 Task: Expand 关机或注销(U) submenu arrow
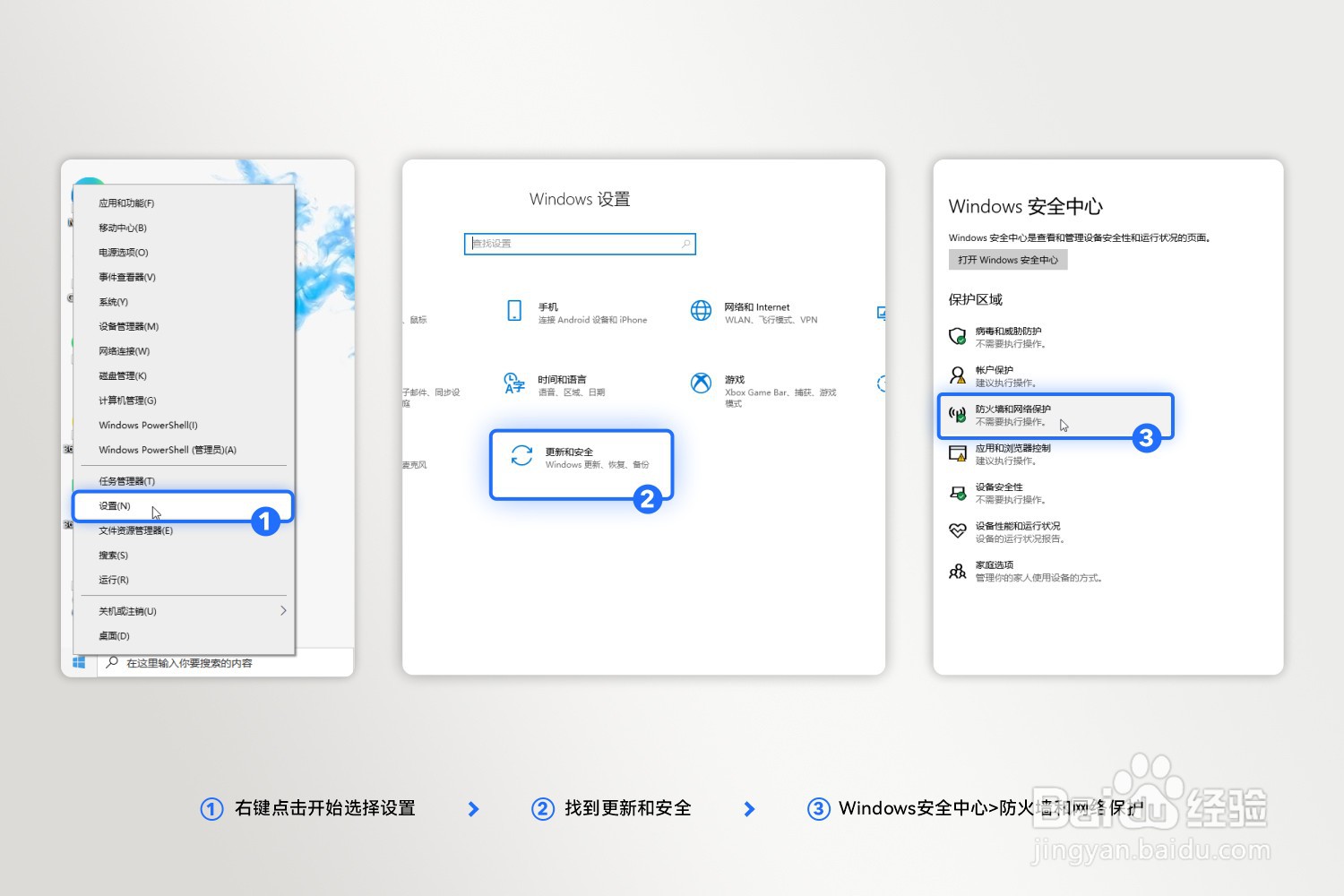(283, 611)
